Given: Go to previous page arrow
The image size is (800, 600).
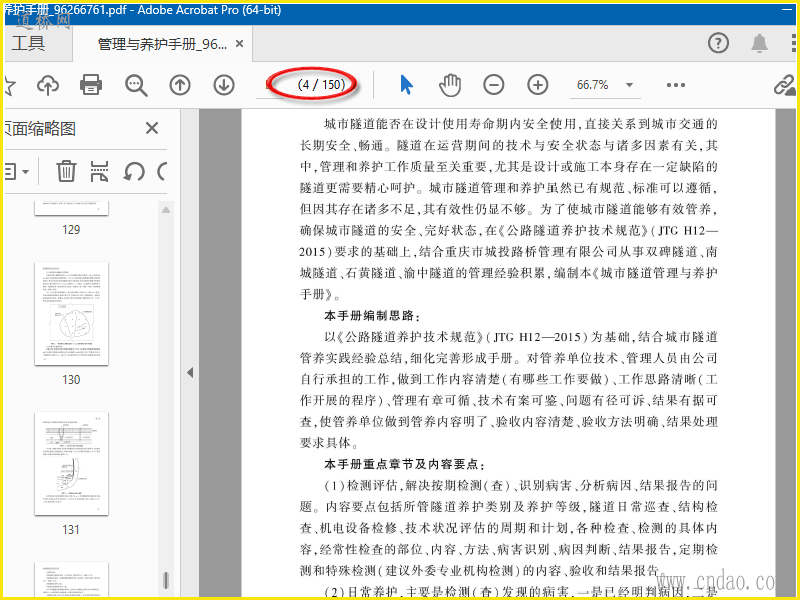Looking at the screenshot, I should 180,85.
